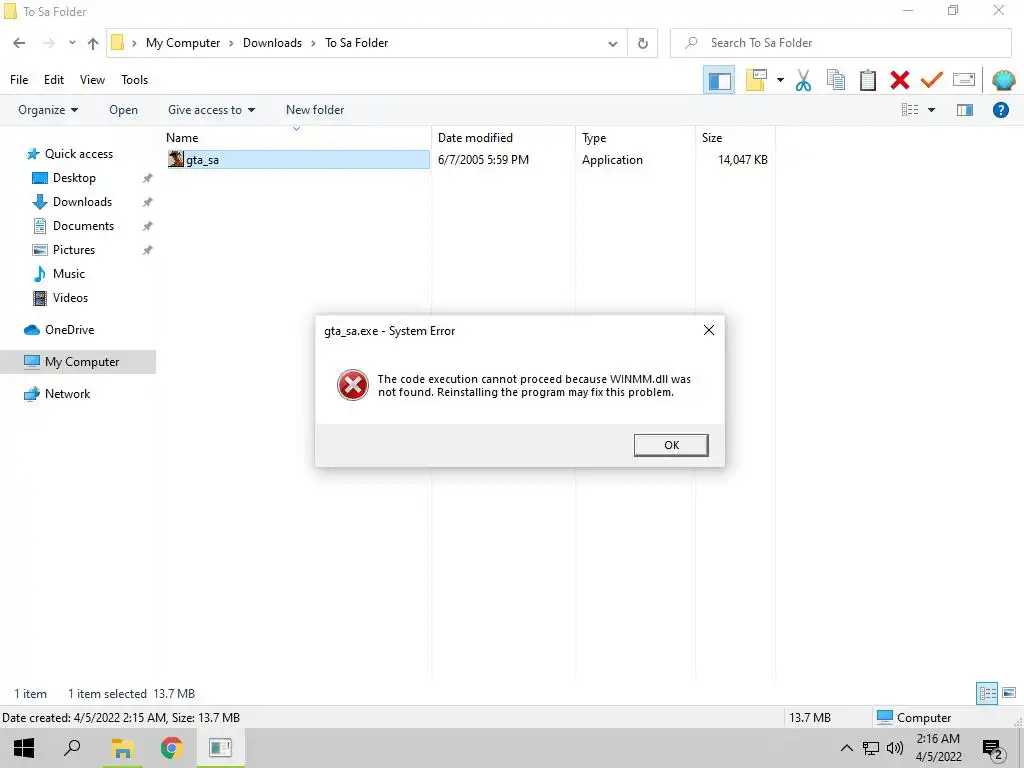Open recent locations dropdown arrow
The image size is (1024, 768).
pyautogui.click(x=72, y=43)
